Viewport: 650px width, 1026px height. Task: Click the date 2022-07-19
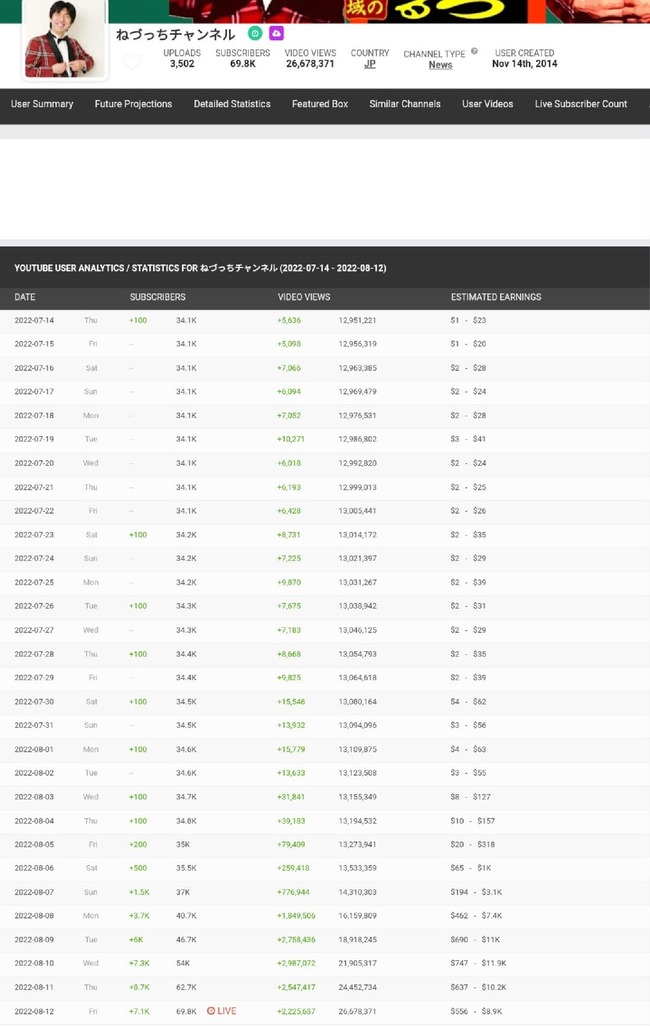(34, 439)
